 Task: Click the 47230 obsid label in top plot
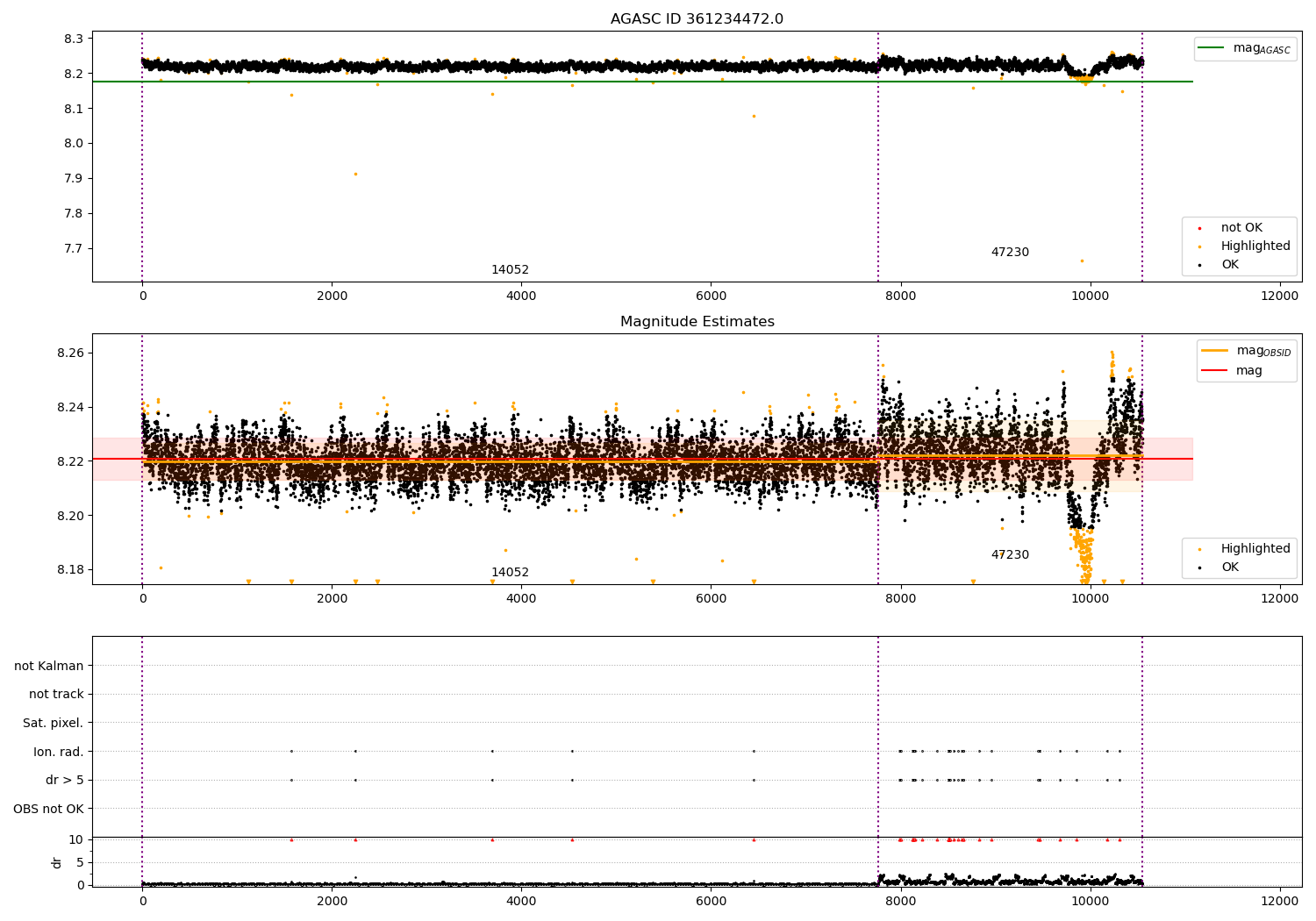click(1010, 253)
